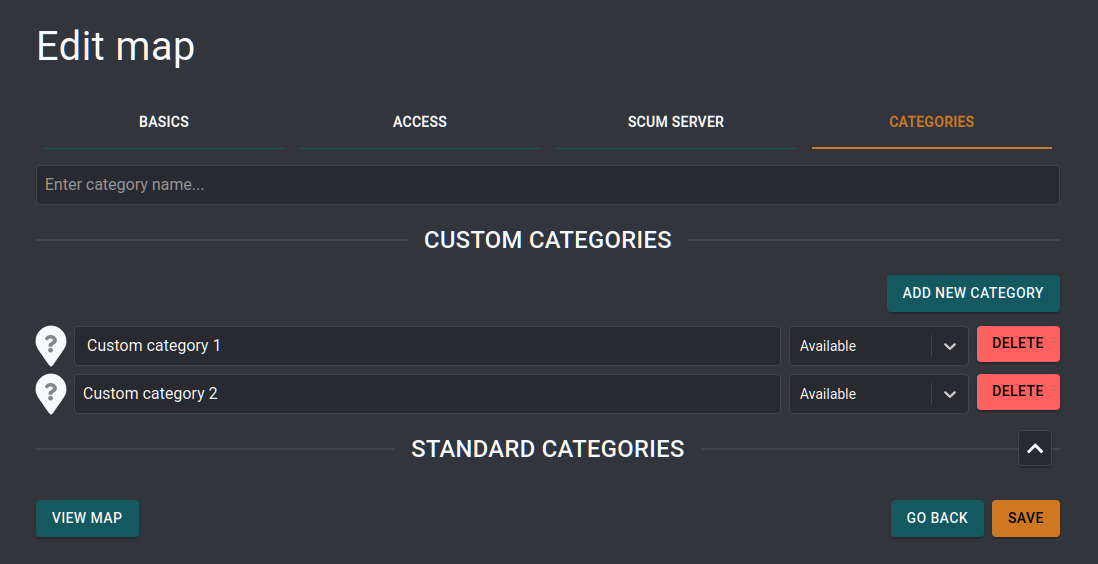Select the Categories tab

[x=931, y=122]
